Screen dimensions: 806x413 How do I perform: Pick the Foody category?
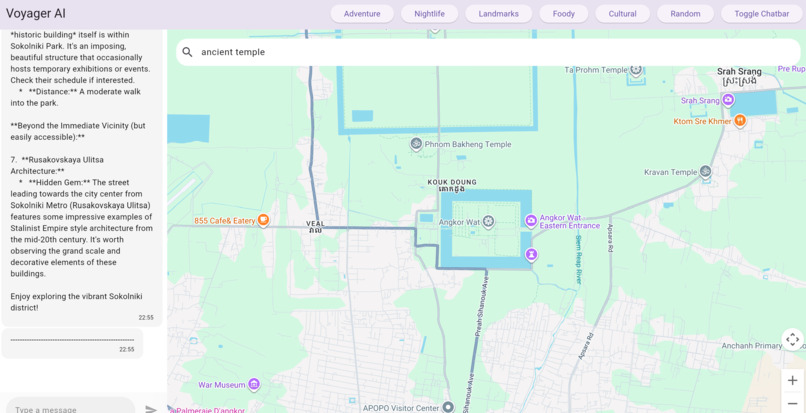click(x=563, y=14)
